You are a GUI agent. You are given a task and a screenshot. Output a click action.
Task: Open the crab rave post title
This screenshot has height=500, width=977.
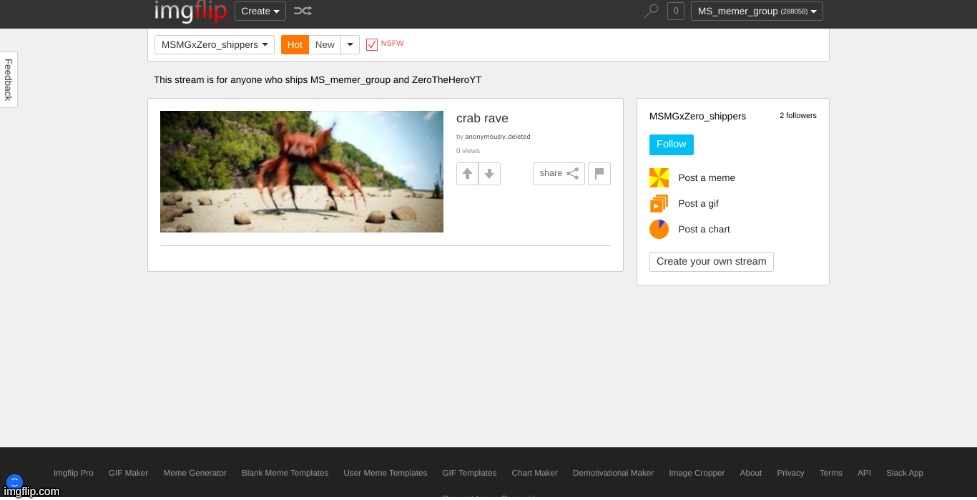(482, 118)
